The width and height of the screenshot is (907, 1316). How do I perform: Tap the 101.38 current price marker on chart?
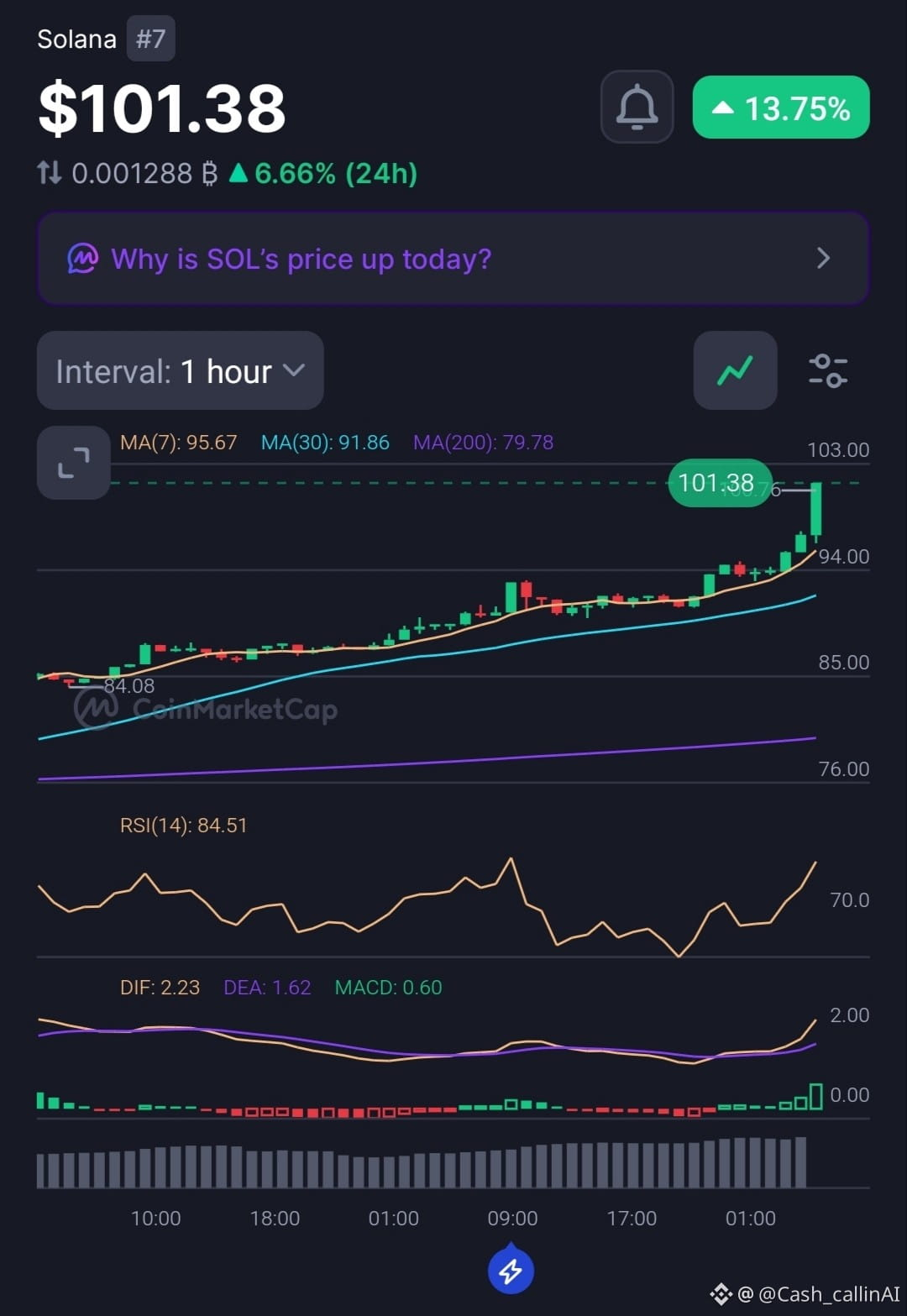pos(719,483)
